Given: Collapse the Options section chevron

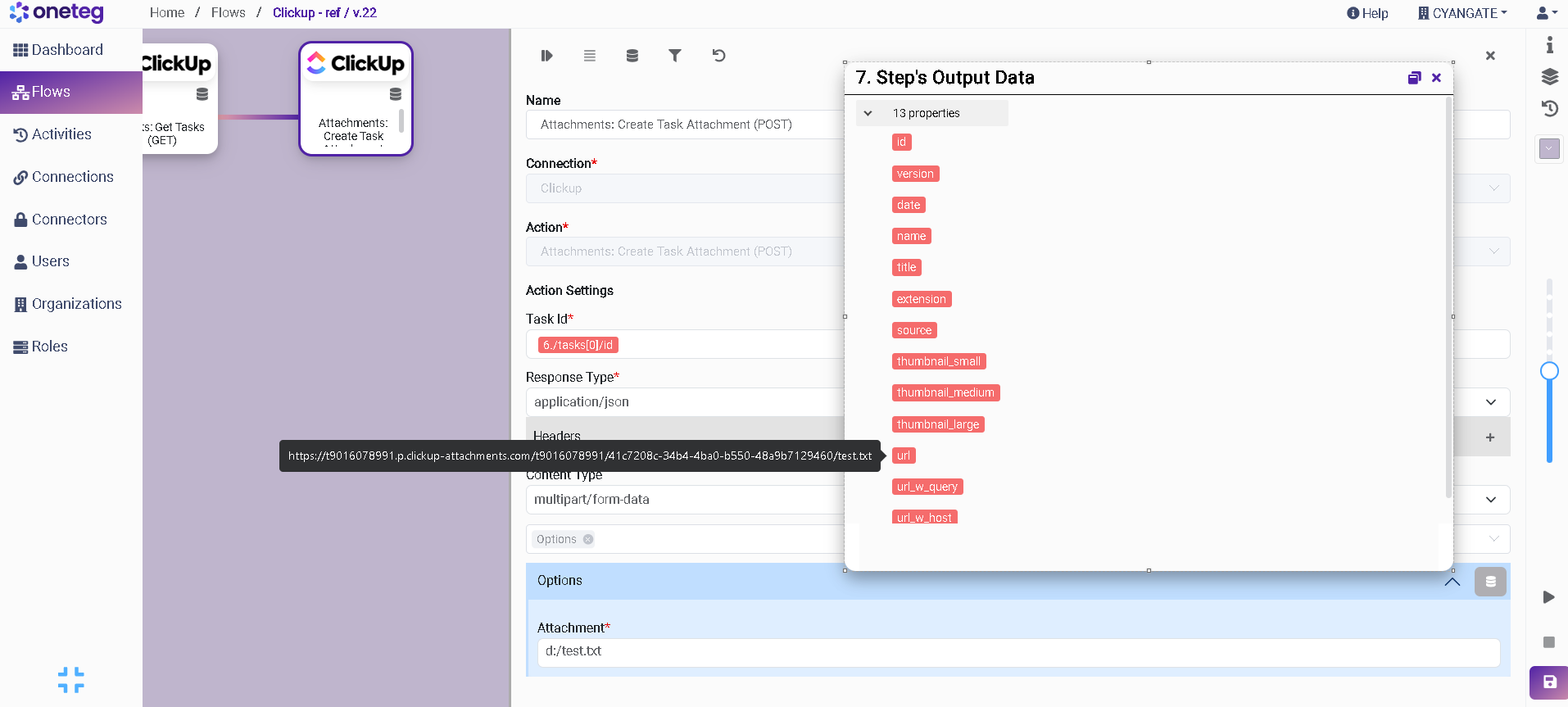Looking at the screenshot, I should click(x=1452, y=582).
